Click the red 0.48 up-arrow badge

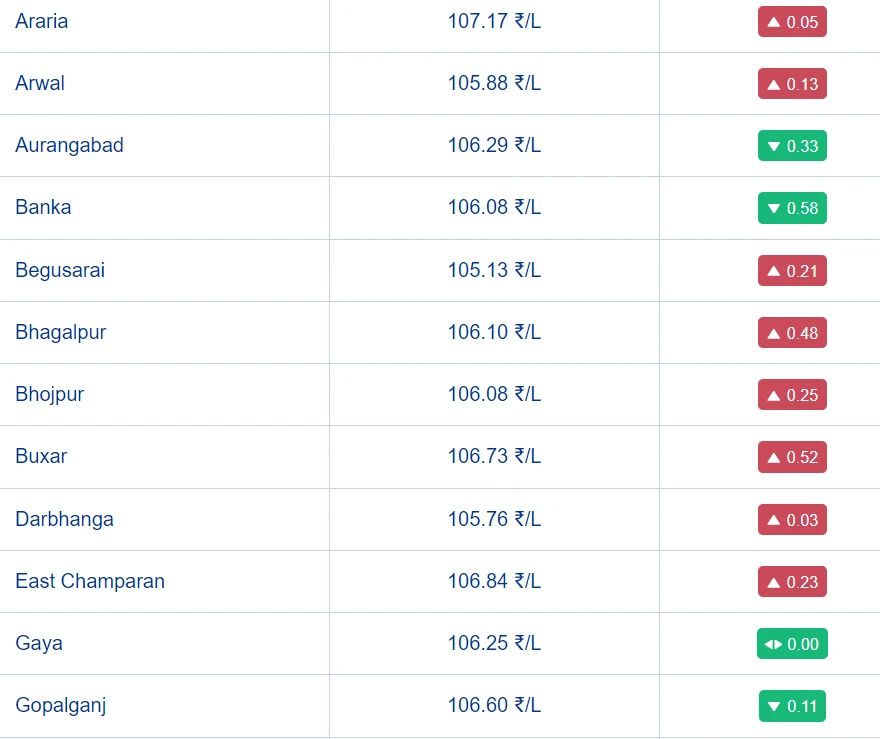792,333
